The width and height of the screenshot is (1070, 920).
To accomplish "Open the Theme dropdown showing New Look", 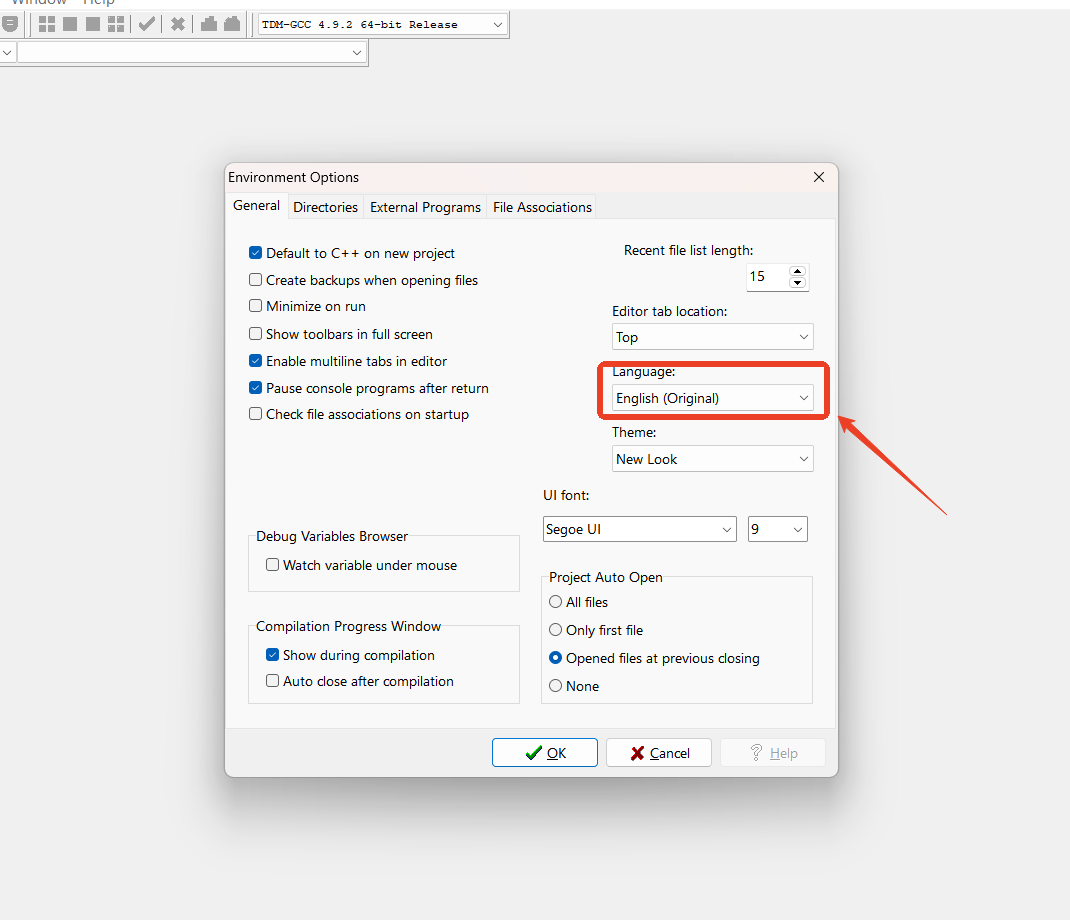I will (712, 459).
